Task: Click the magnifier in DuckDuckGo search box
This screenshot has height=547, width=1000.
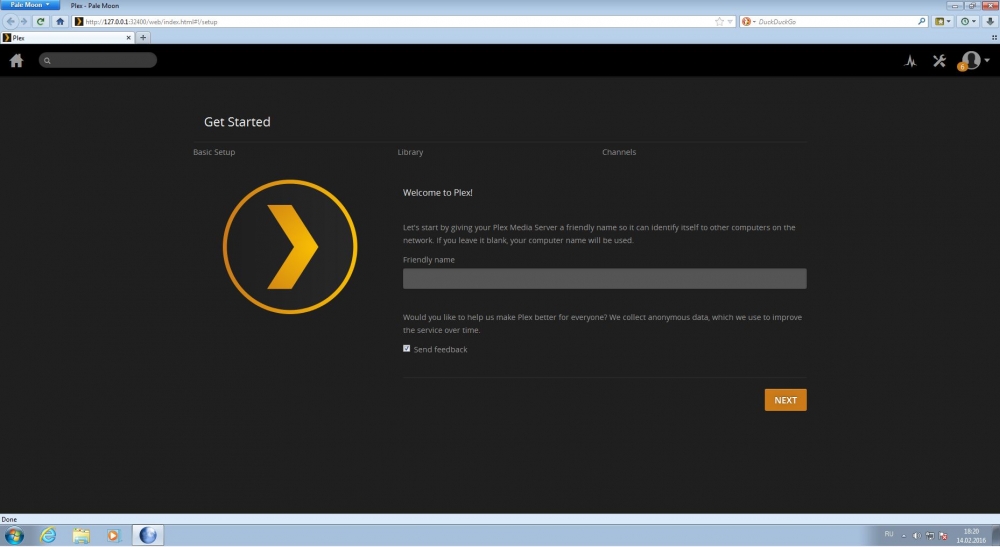Action: pos(921,21)
